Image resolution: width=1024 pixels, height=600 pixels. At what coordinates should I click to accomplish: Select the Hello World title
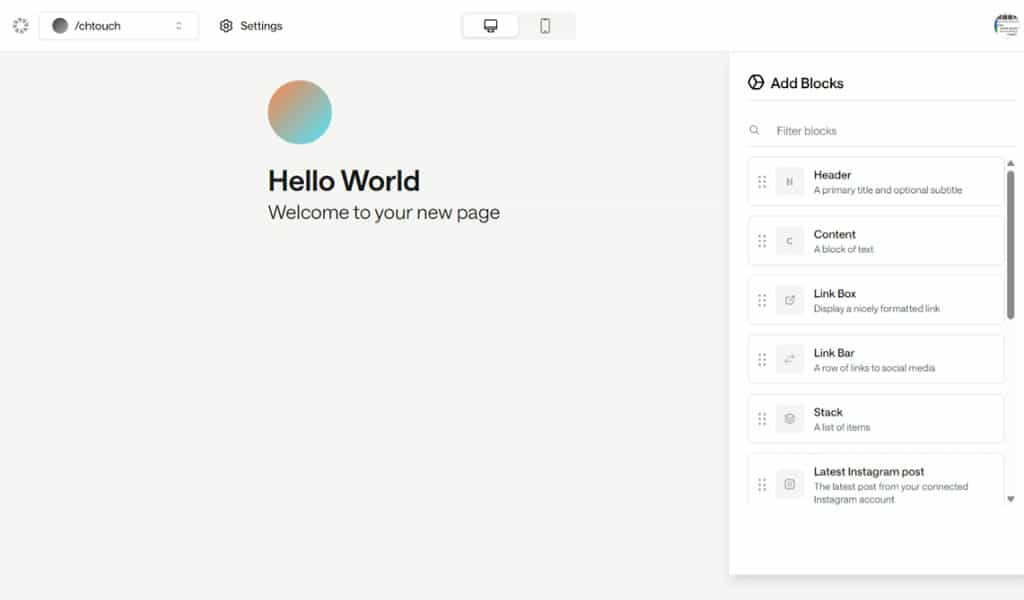coord(344,181)
